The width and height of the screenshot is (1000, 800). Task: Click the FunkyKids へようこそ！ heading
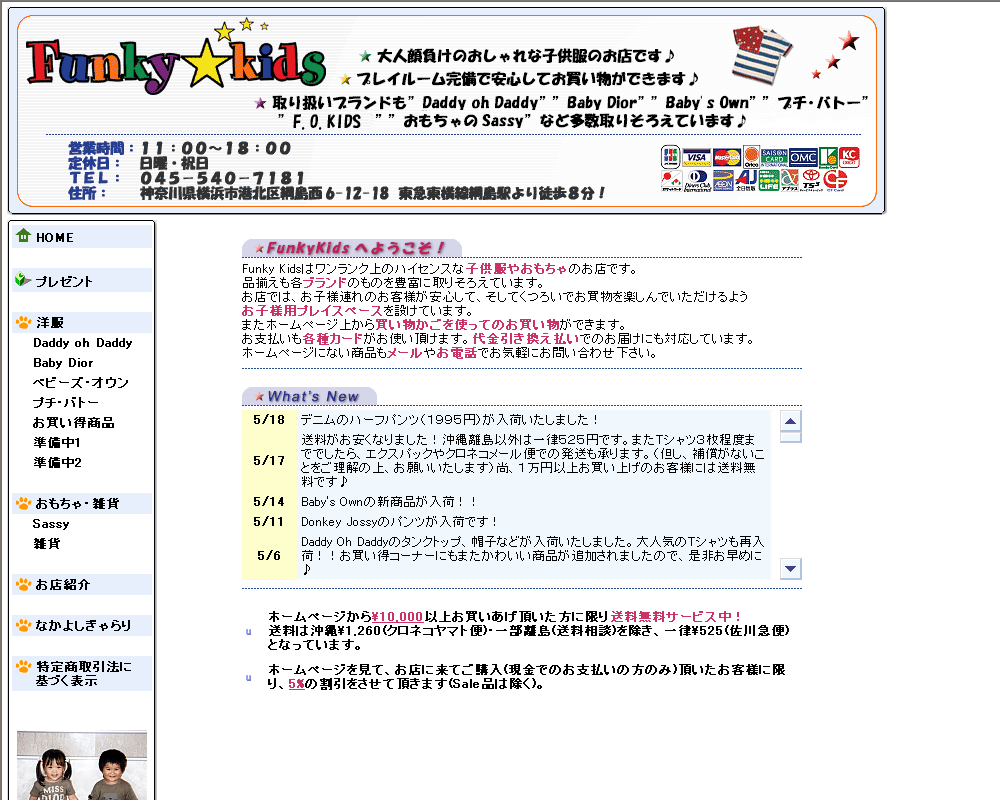tap(351, 248)
